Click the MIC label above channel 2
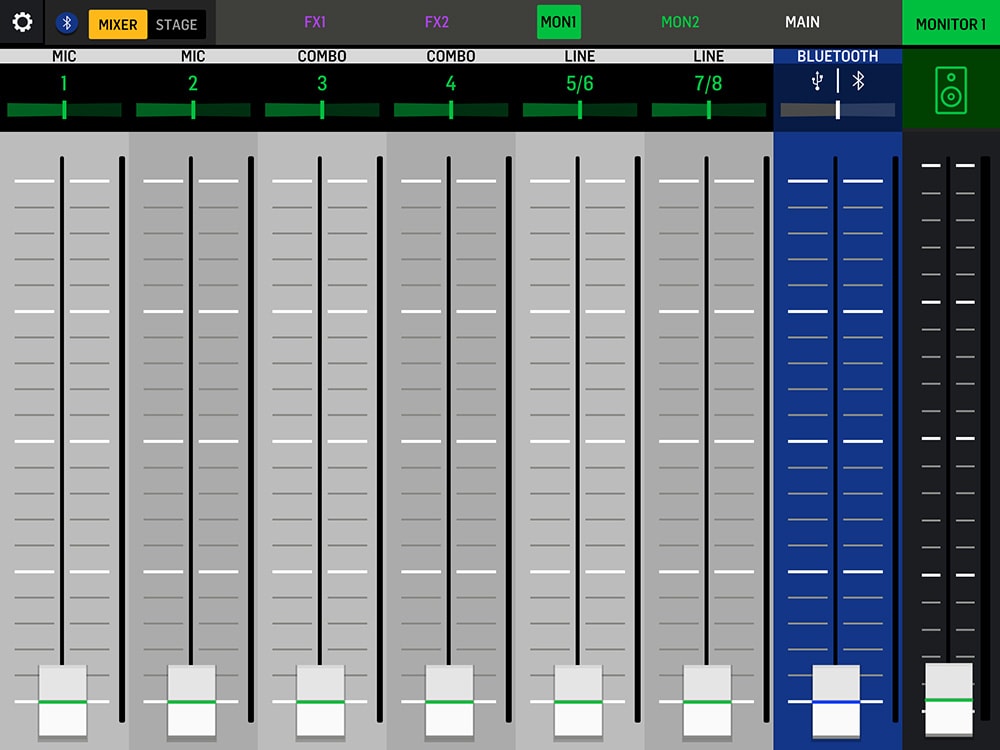The height and width of the screenshot is (750, 1000). click(x=193, y=56)
